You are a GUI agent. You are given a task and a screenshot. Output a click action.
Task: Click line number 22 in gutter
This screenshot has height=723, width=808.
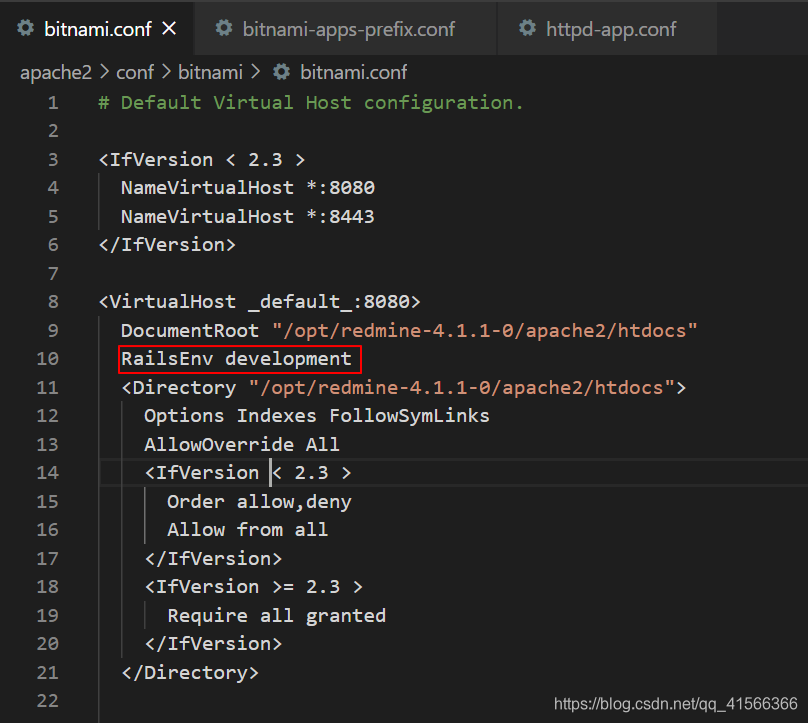coord(47,700)
